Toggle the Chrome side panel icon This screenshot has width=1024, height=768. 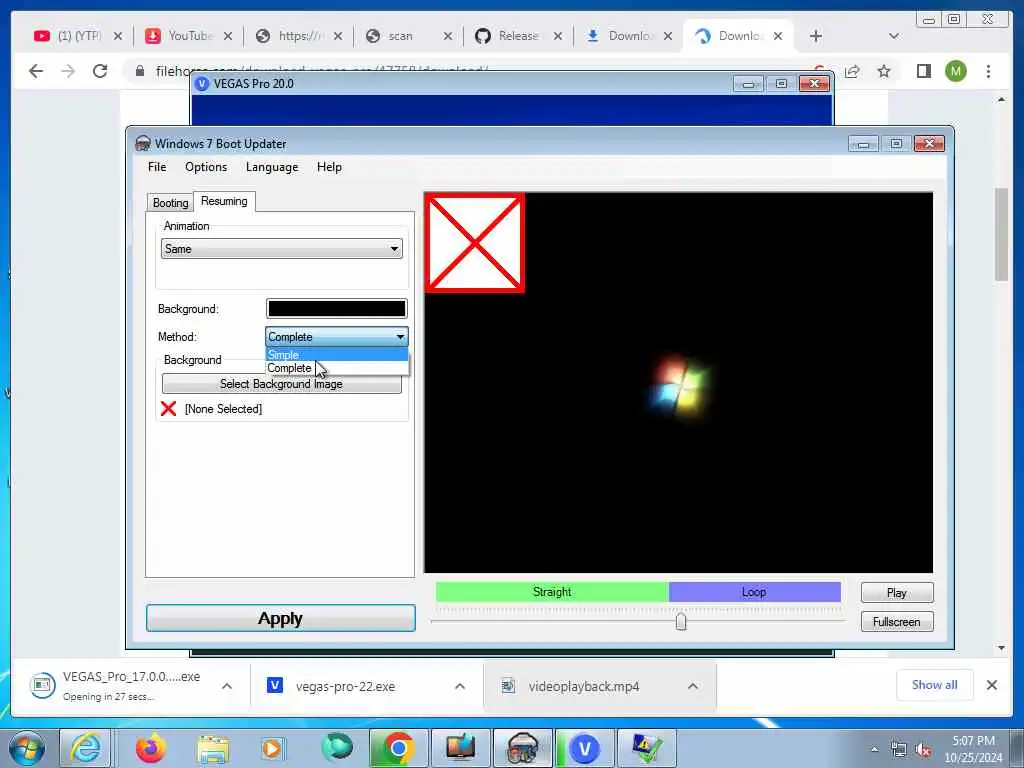pos(923,71)
